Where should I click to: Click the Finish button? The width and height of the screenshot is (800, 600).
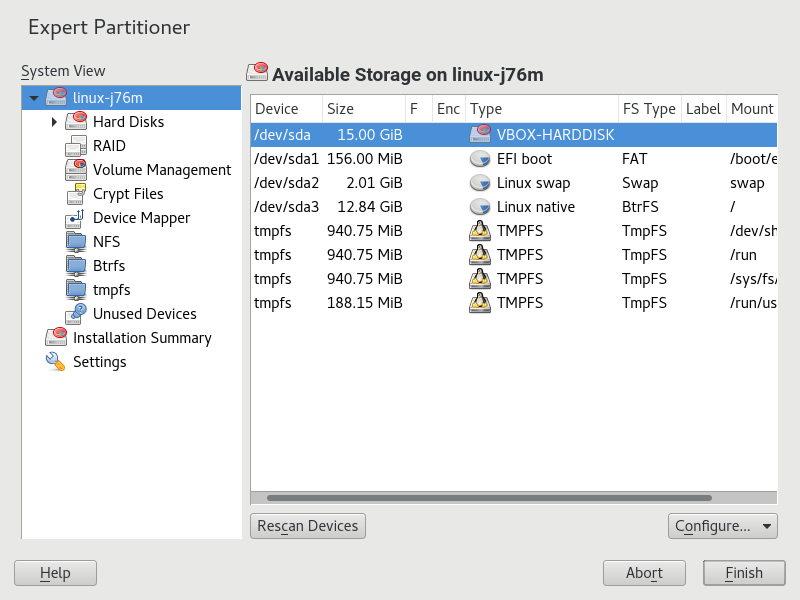(x=743, y=573)
